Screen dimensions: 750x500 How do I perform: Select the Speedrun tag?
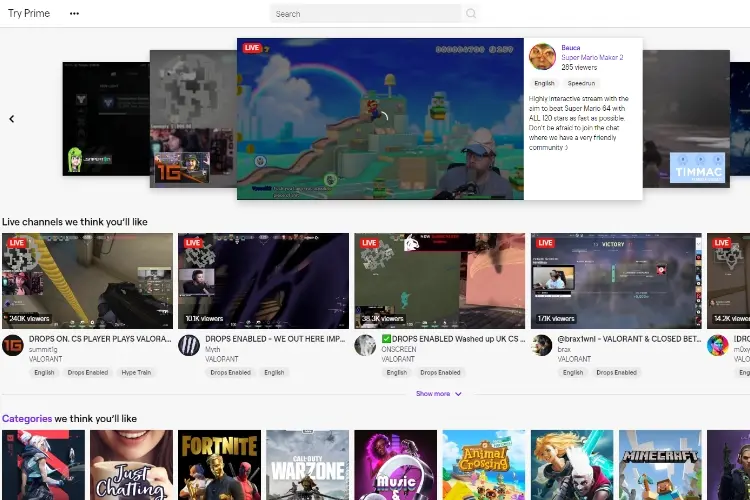coord(581,83)
